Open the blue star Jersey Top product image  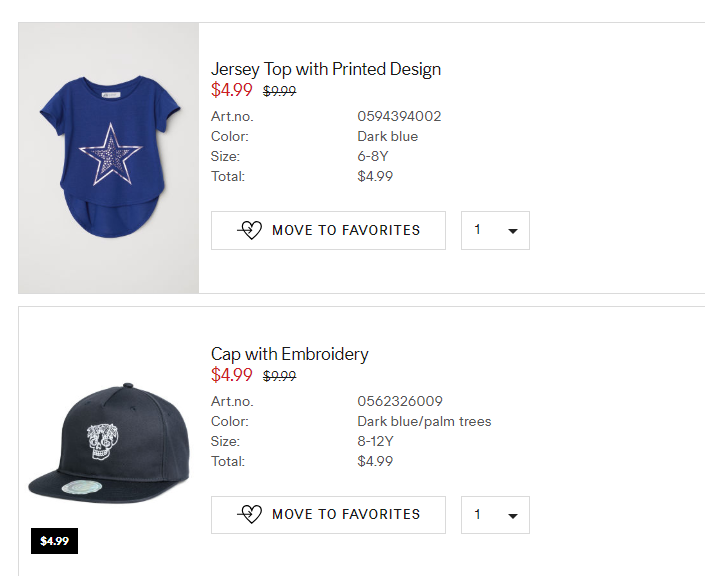pos(108,158)
